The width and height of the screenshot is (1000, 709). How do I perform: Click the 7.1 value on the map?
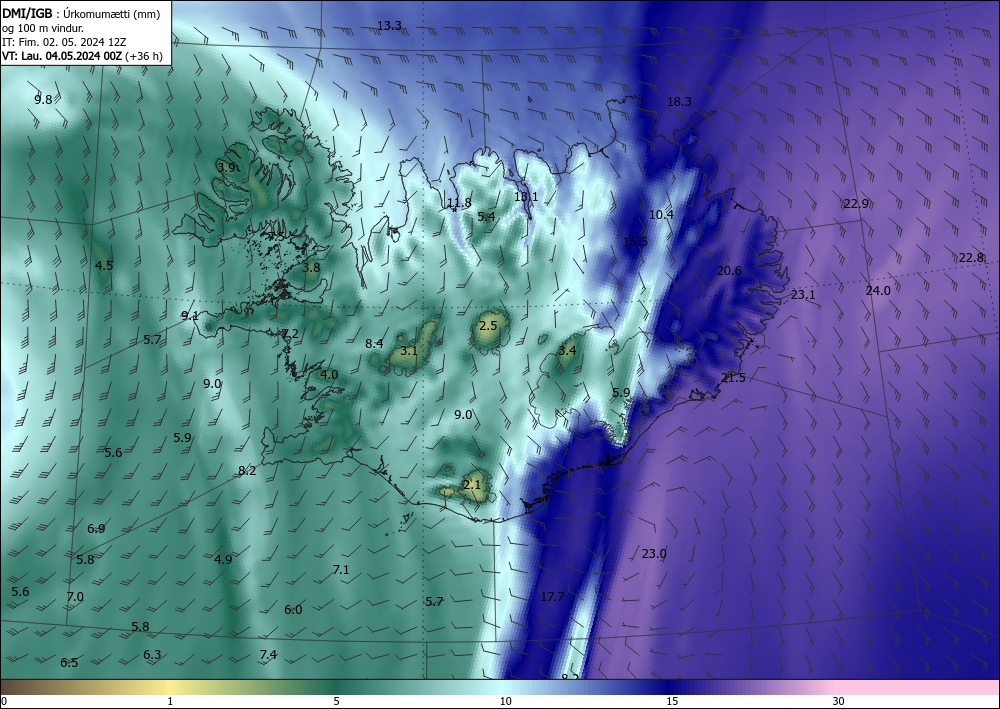click(x=341, y=569)
